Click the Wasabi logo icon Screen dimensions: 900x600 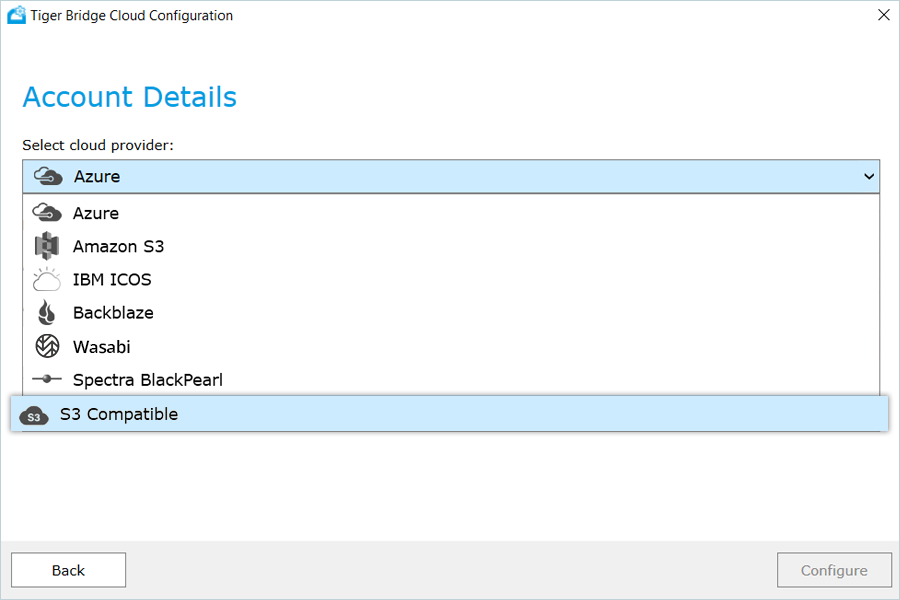47,347
